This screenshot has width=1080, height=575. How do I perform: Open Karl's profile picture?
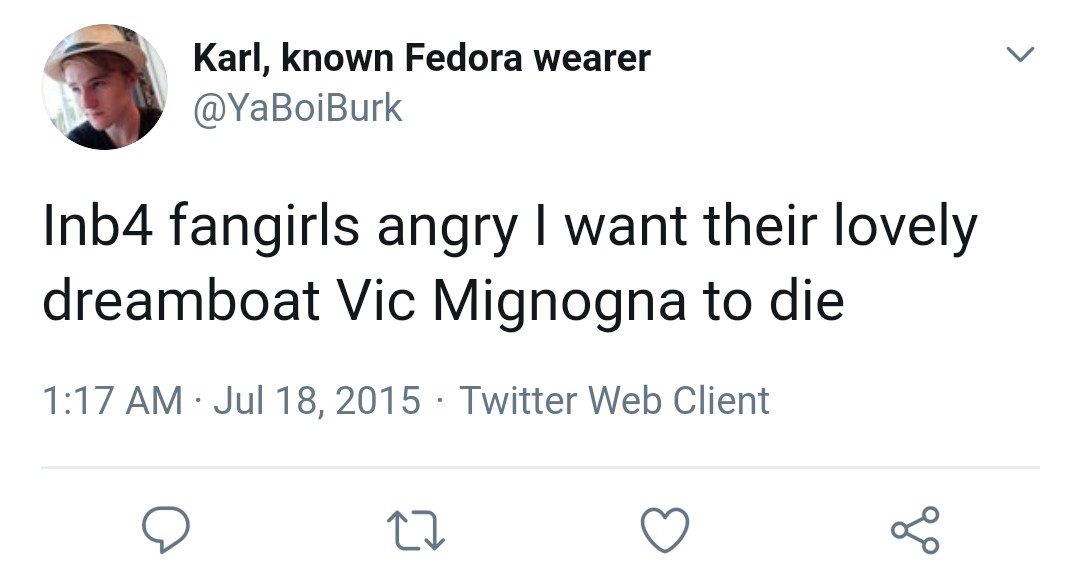[x=105, y=87]
